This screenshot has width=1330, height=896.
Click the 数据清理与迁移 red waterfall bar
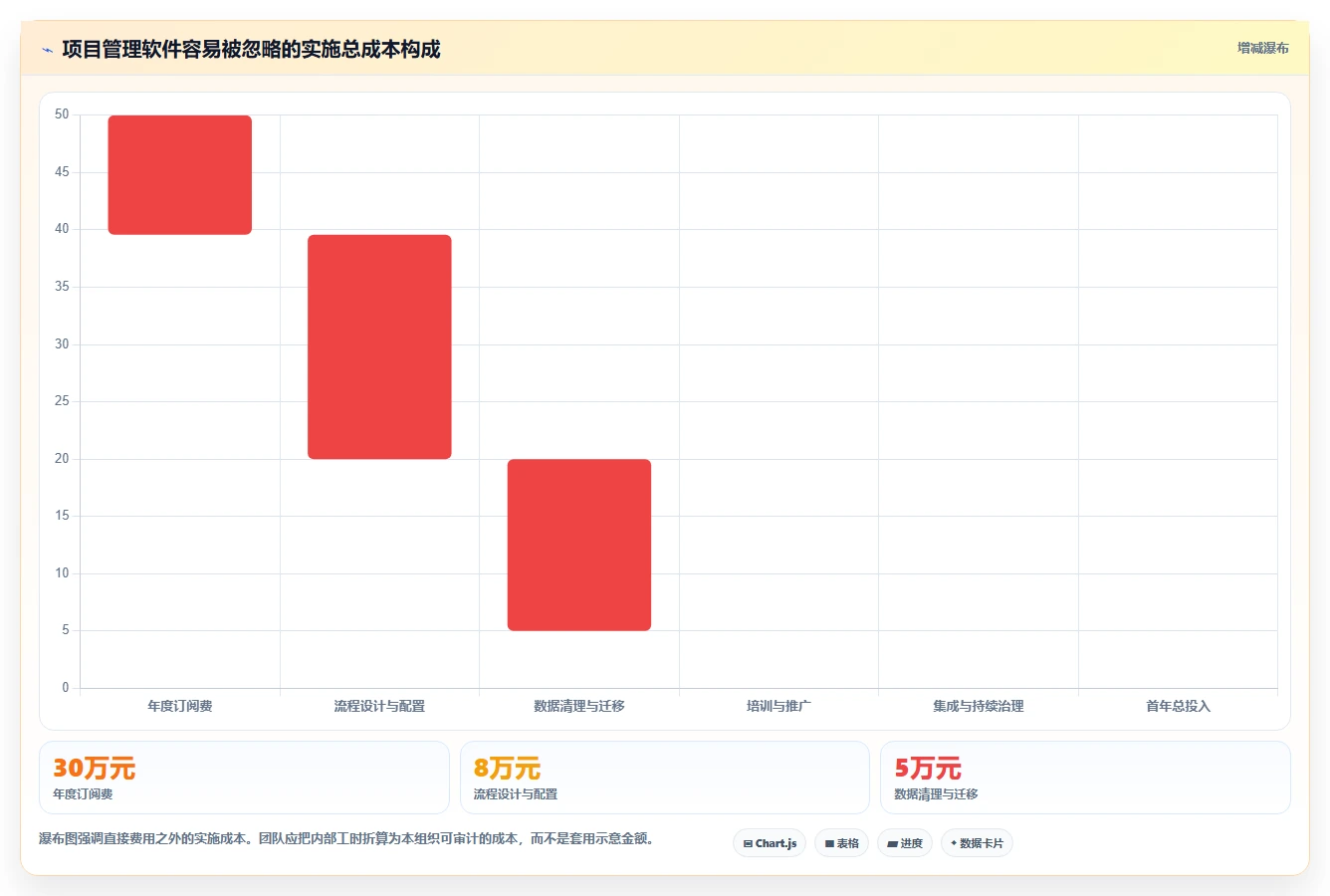(579, 545)
